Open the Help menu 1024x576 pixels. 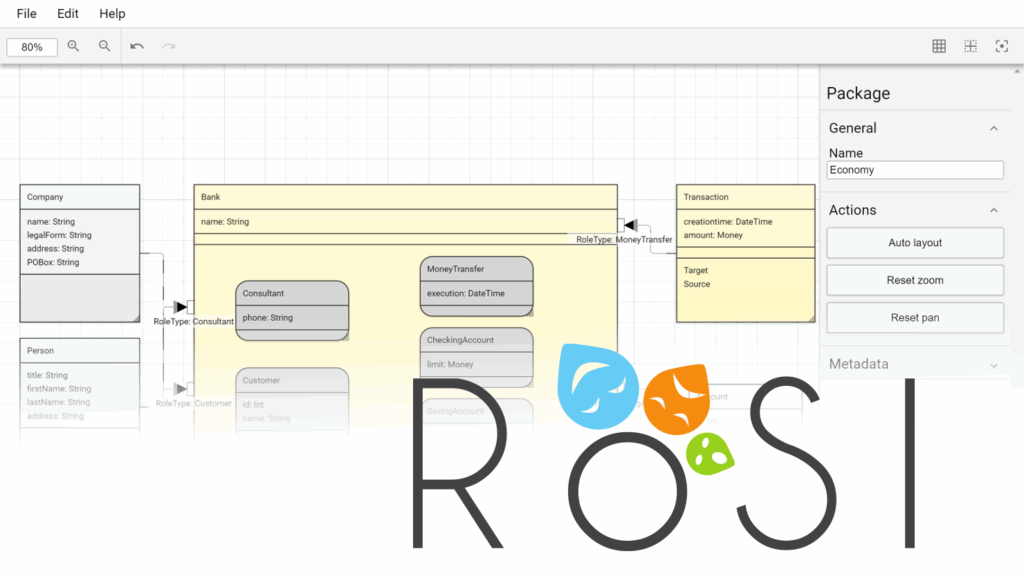point(112,14)
